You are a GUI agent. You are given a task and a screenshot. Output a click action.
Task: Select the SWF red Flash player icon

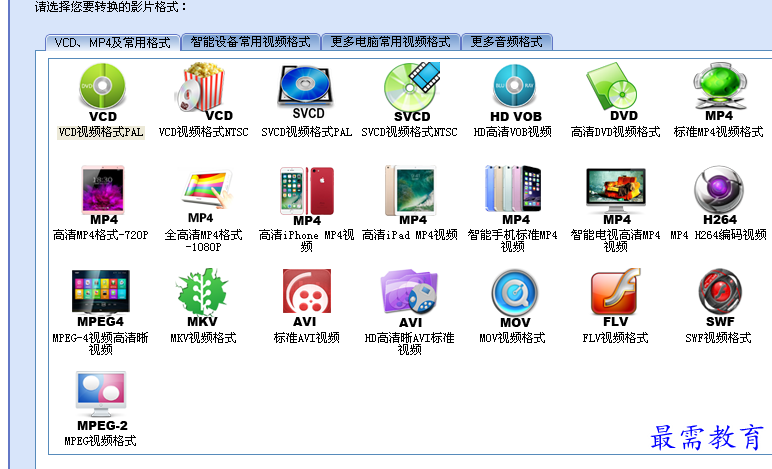pyautogui.click(x=719, y=298)
